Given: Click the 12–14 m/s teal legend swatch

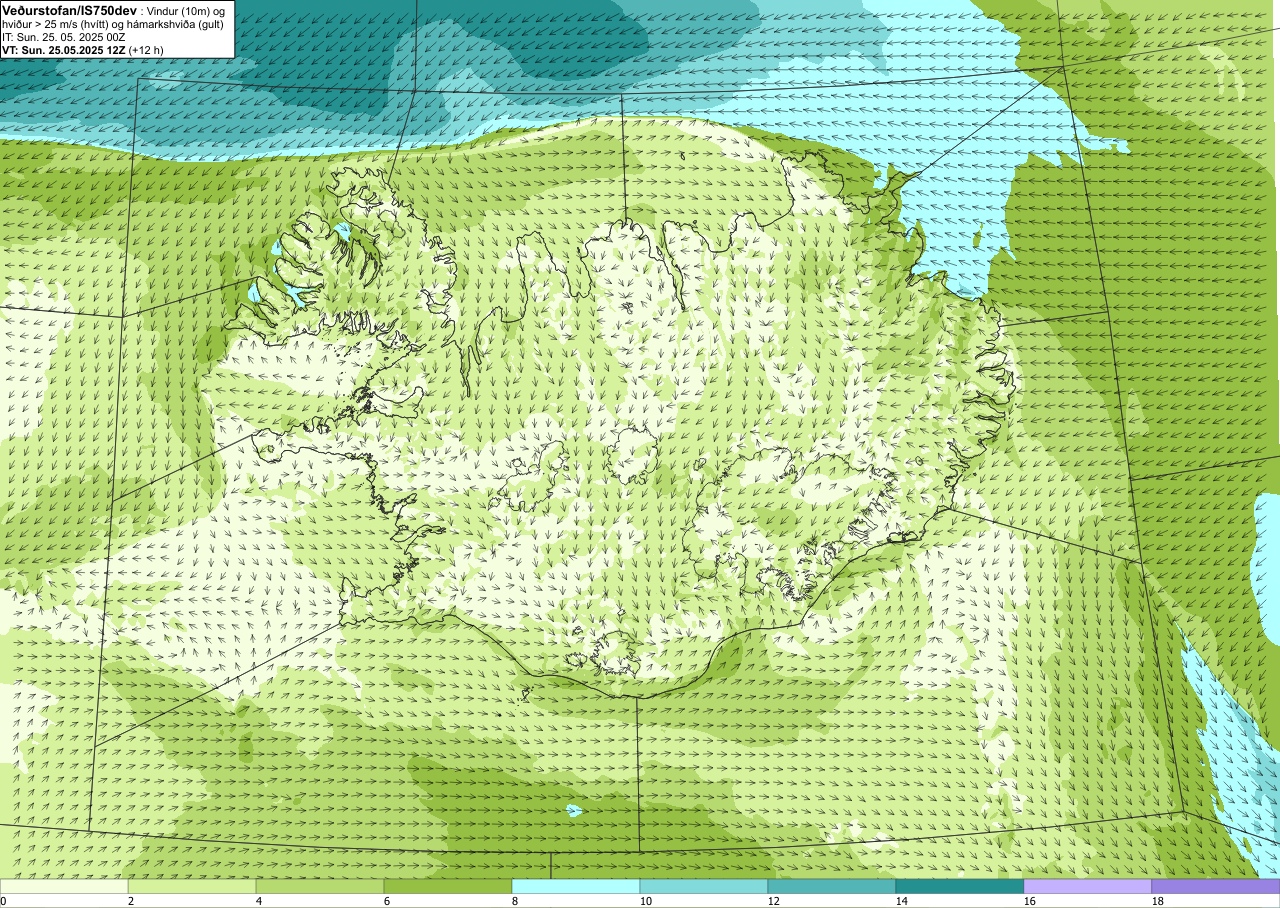Looking at the screenshot, I should coord(832,886).
